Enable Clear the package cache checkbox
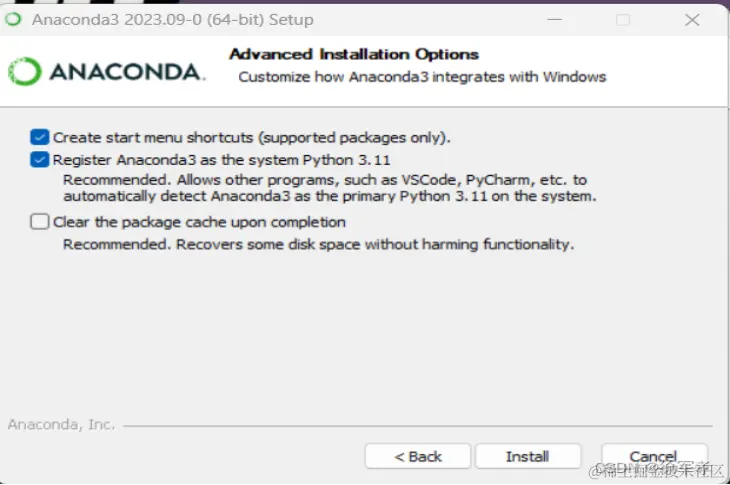This screenshot has height=485, width=730. (40, 222)
